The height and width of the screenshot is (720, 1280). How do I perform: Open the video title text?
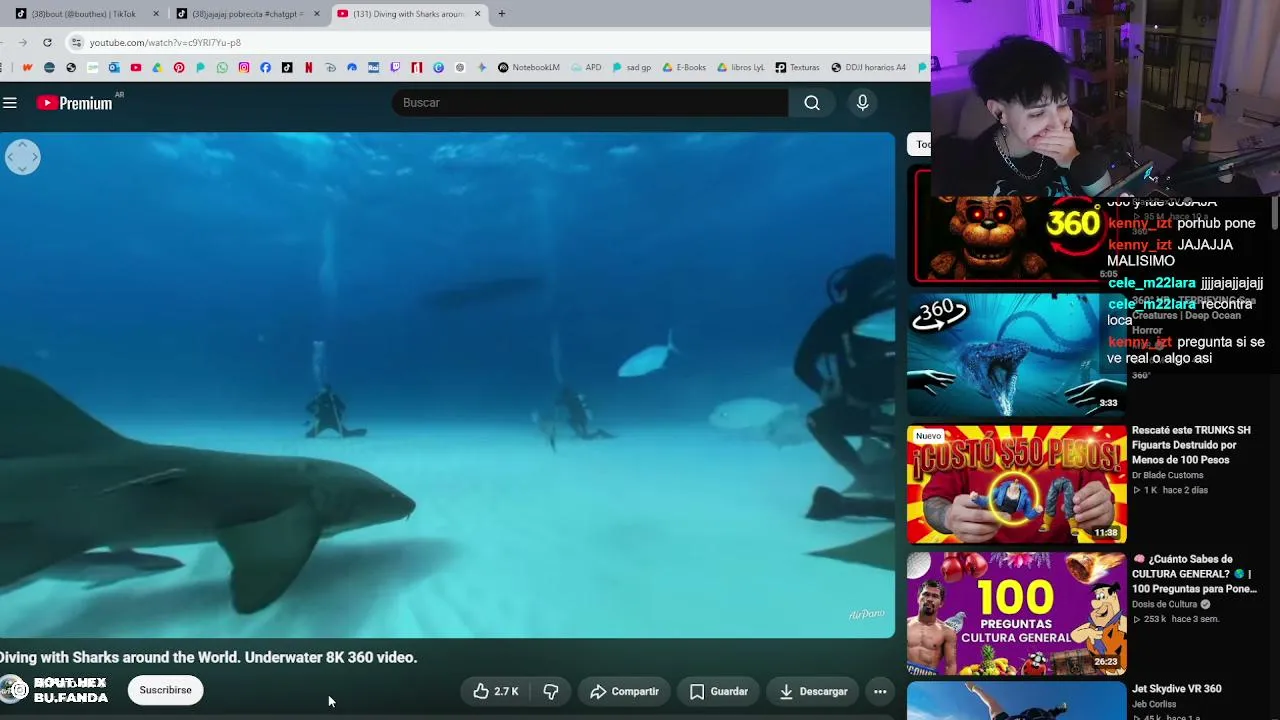[209, 657]
